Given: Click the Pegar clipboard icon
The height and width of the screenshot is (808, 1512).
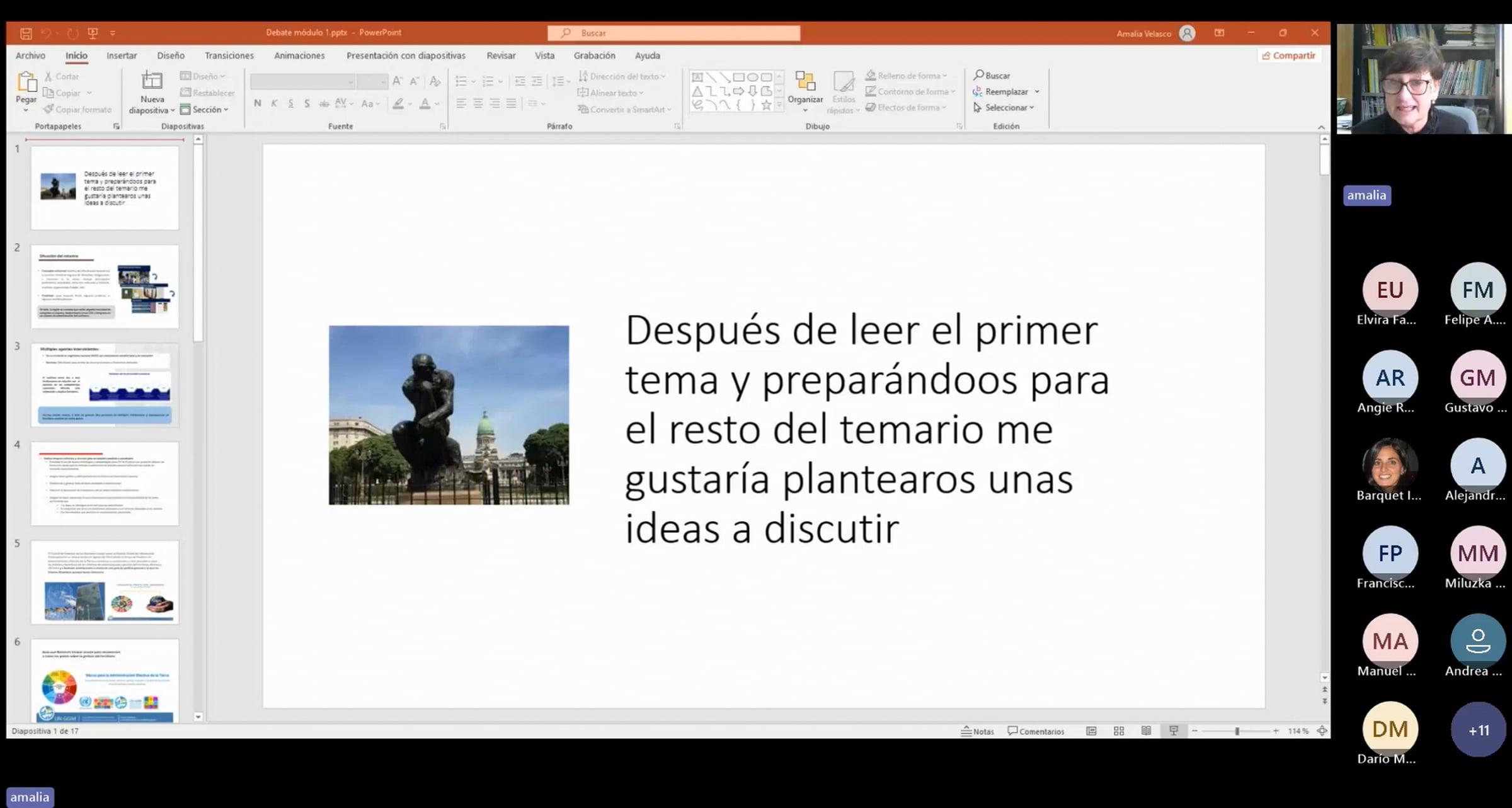Looking at the screenshot, I should [26, 83].
